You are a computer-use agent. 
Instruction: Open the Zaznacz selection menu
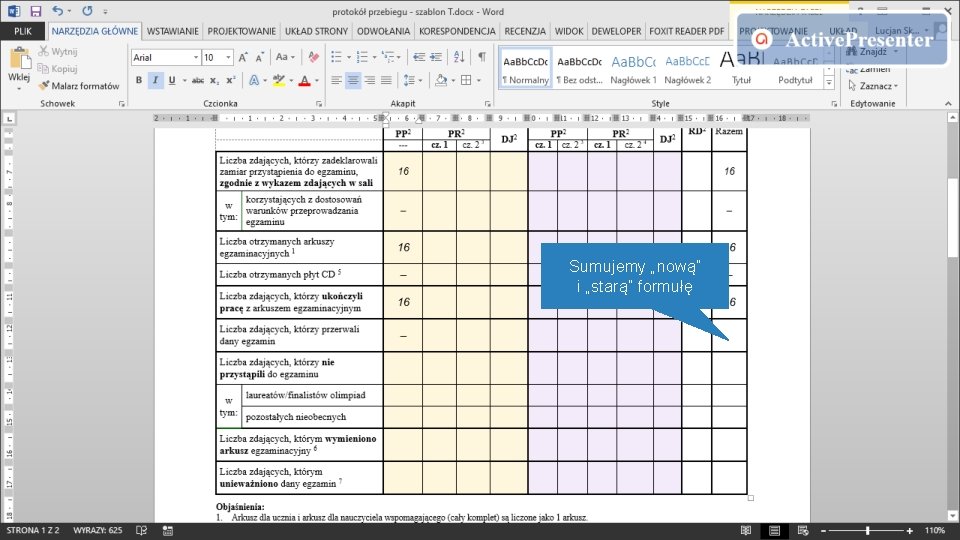pos(872,86)
